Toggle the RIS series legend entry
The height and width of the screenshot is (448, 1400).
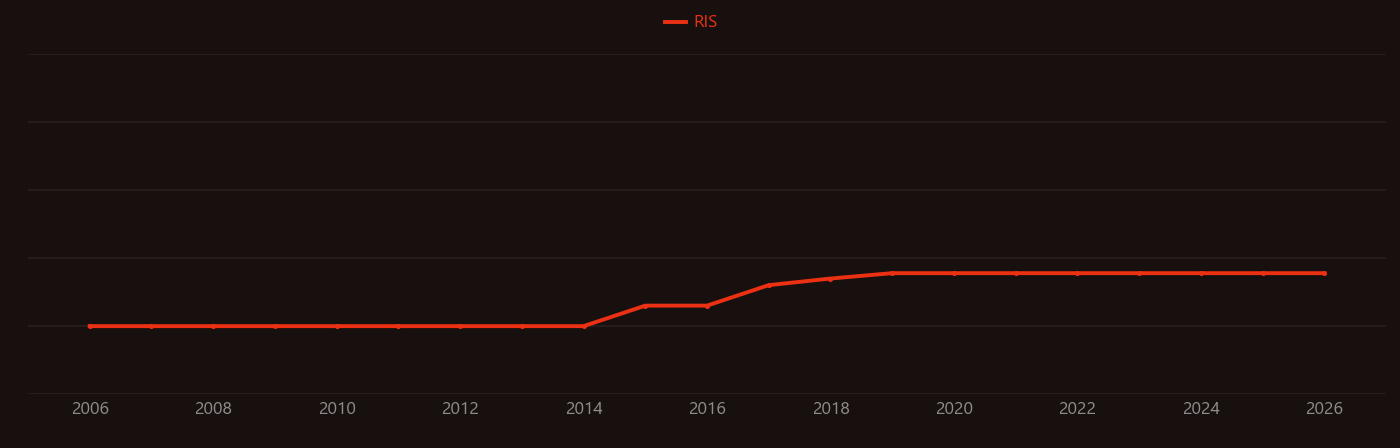tap(691, 22)
